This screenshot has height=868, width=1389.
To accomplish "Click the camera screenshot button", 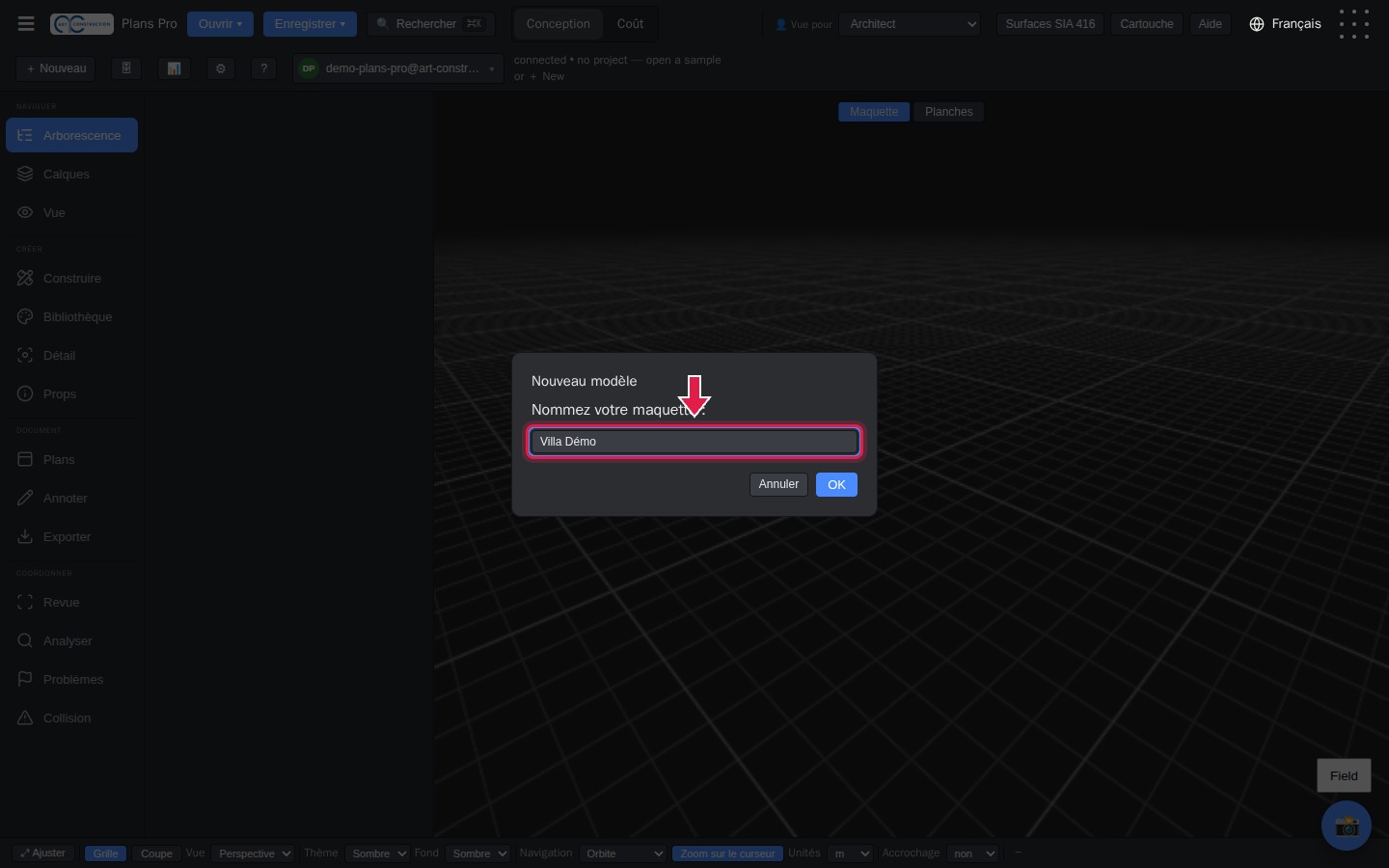I will (1347, 826).
